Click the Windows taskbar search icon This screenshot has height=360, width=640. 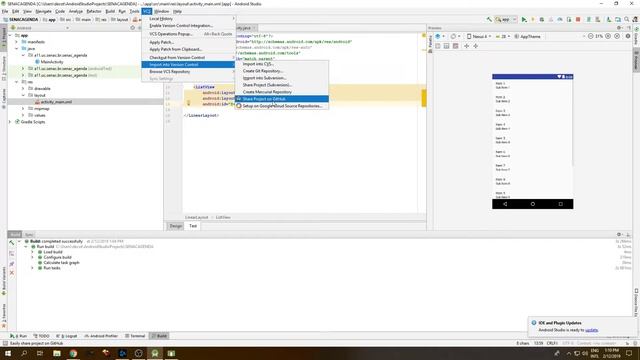[24, 353]
